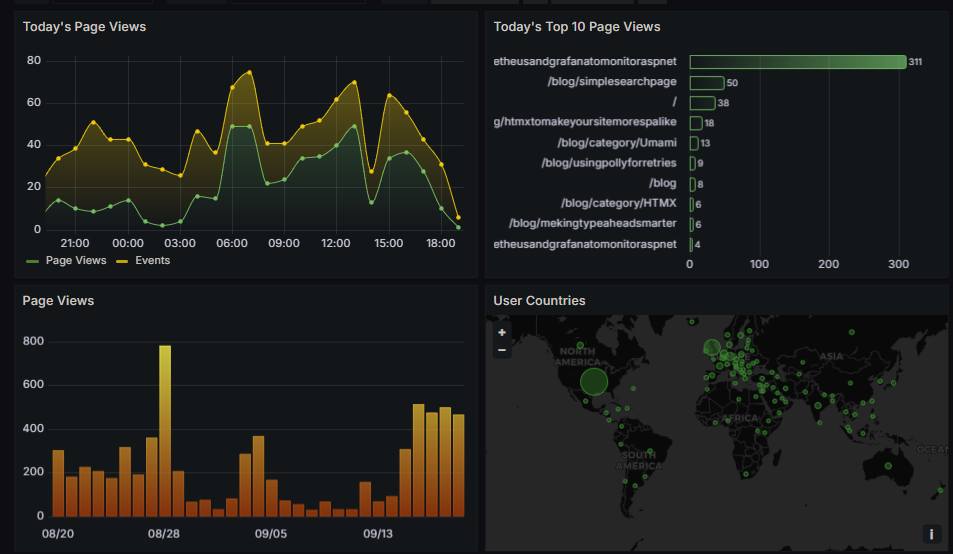The image size is (953, 554).
Task: Open the User Countries panel title
Action: (539, 301)
